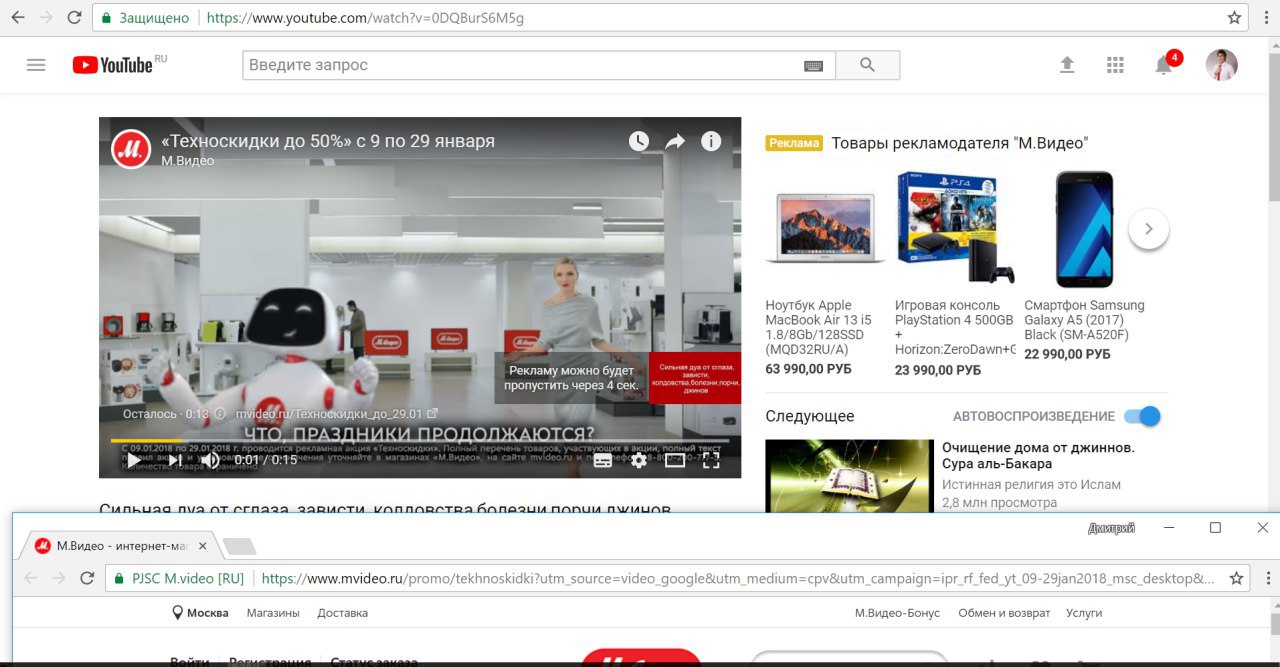Enter fullscreen mode in player
Viewport: 1280px width, 667px height.
[711, 460]
